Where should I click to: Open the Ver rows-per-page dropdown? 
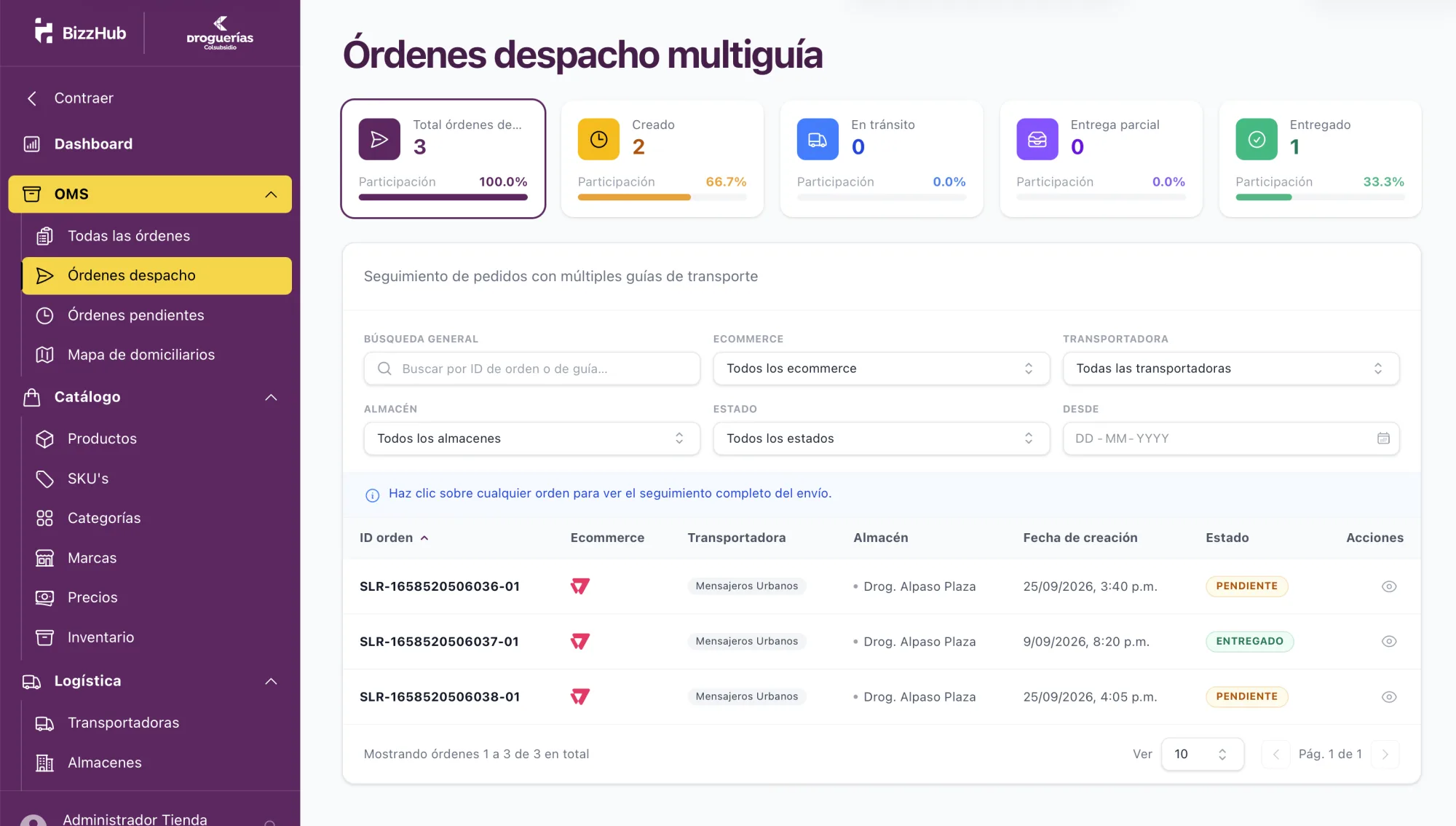pos(1202,754)
